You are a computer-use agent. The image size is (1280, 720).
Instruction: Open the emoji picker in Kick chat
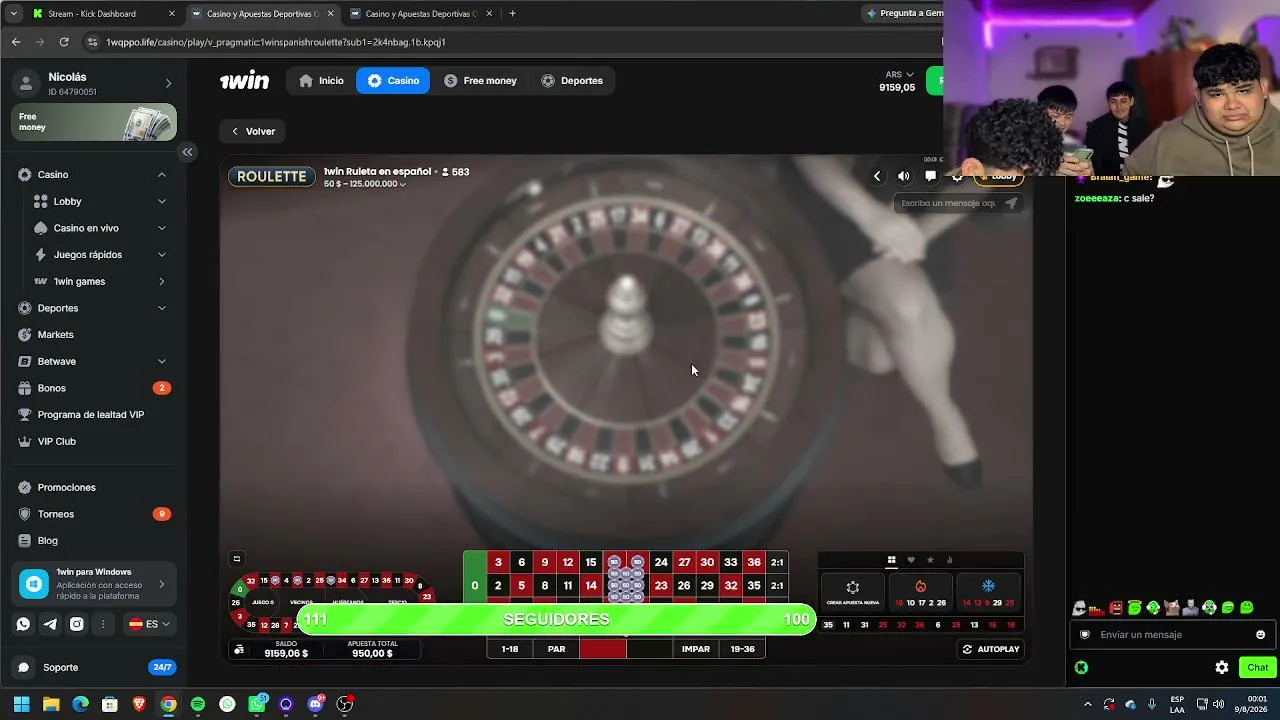click(1260, 634)
